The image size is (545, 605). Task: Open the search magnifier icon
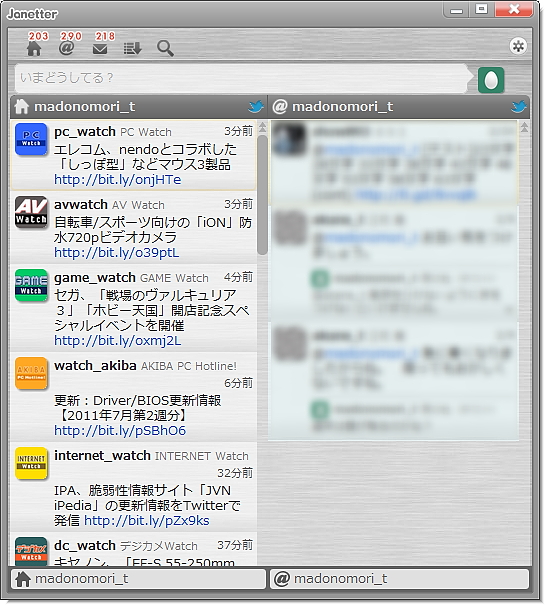[x=165, y=49]
